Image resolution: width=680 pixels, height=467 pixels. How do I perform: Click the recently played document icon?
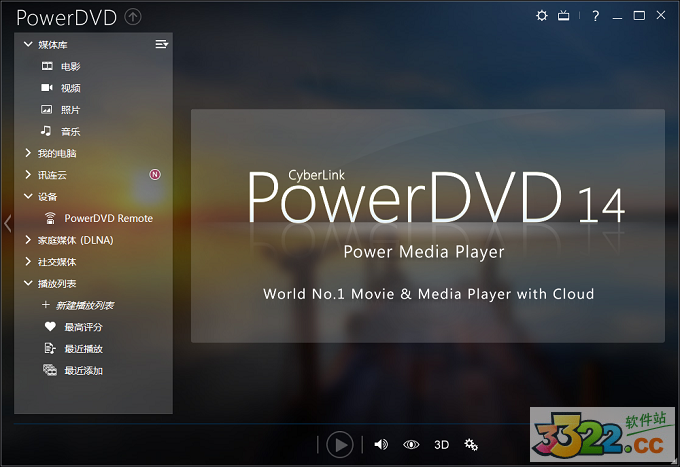[50, 348]
